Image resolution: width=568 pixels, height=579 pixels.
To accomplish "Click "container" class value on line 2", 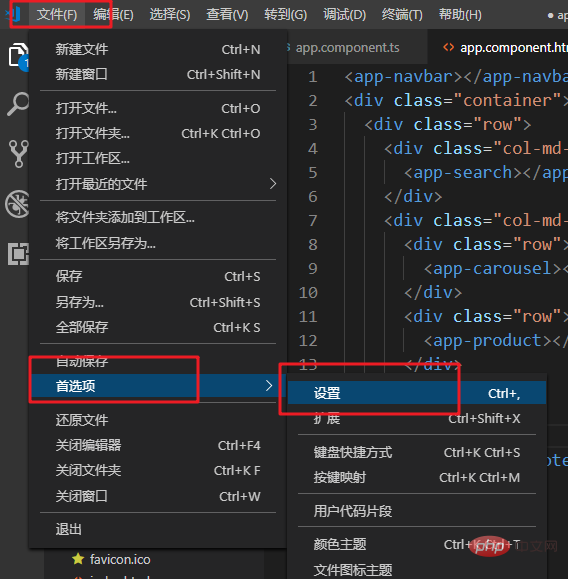I will pyautogui.click(x=507, y=100).
